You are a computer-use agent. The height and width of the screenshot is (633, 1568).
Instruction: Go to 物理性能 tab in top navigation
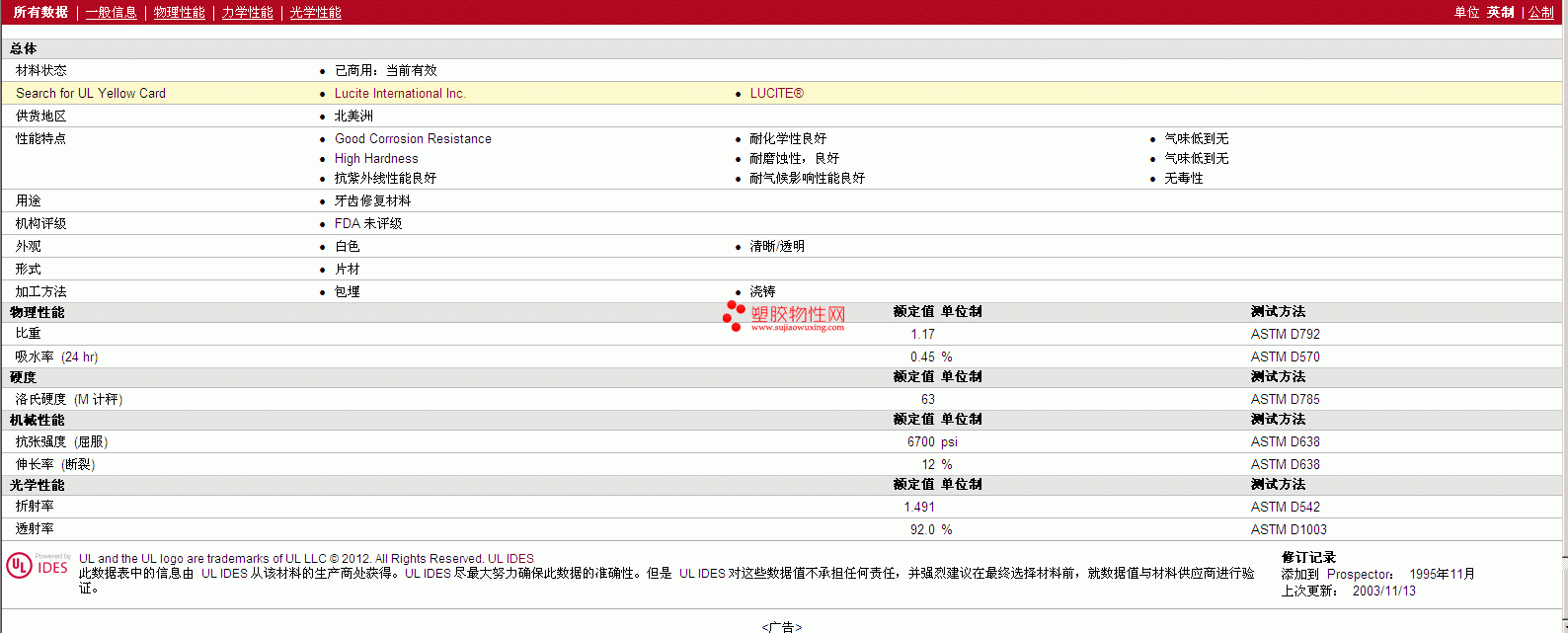click(180, 13)
